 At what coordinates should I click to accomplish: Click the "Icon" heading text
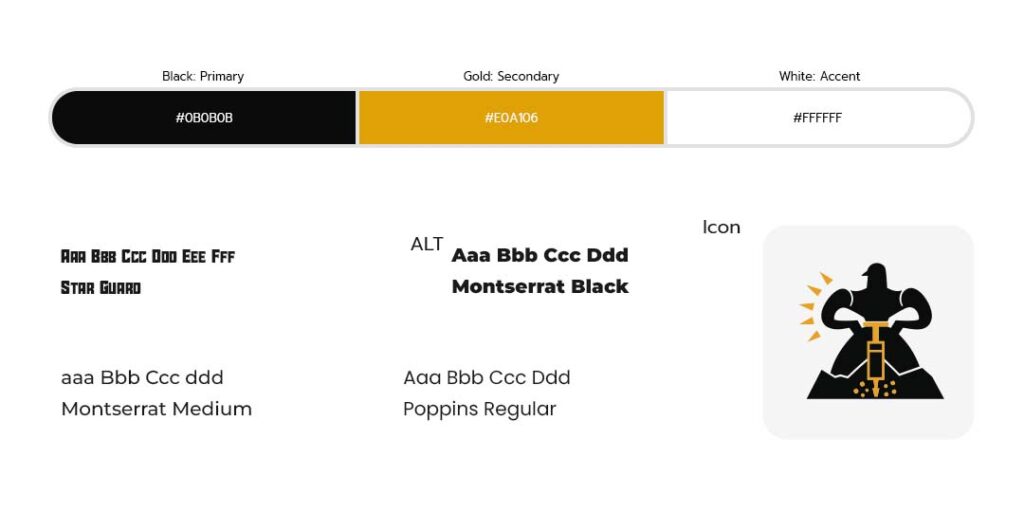(x=721, y=228)
